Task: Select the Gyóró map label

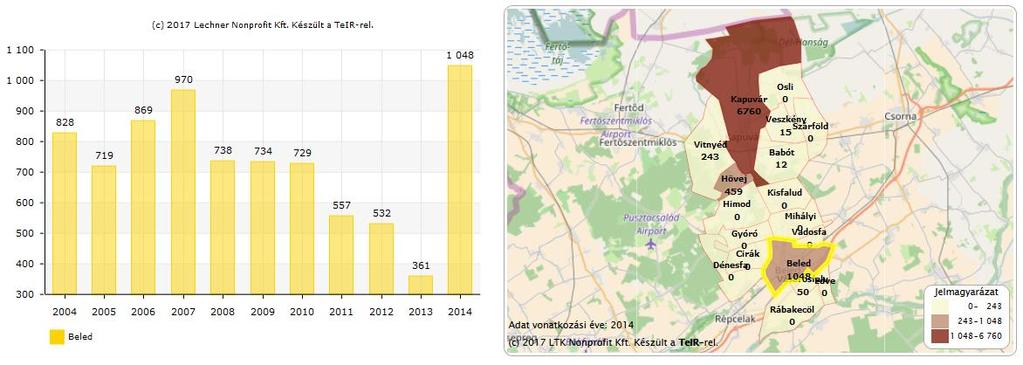Action: (744, 234)
